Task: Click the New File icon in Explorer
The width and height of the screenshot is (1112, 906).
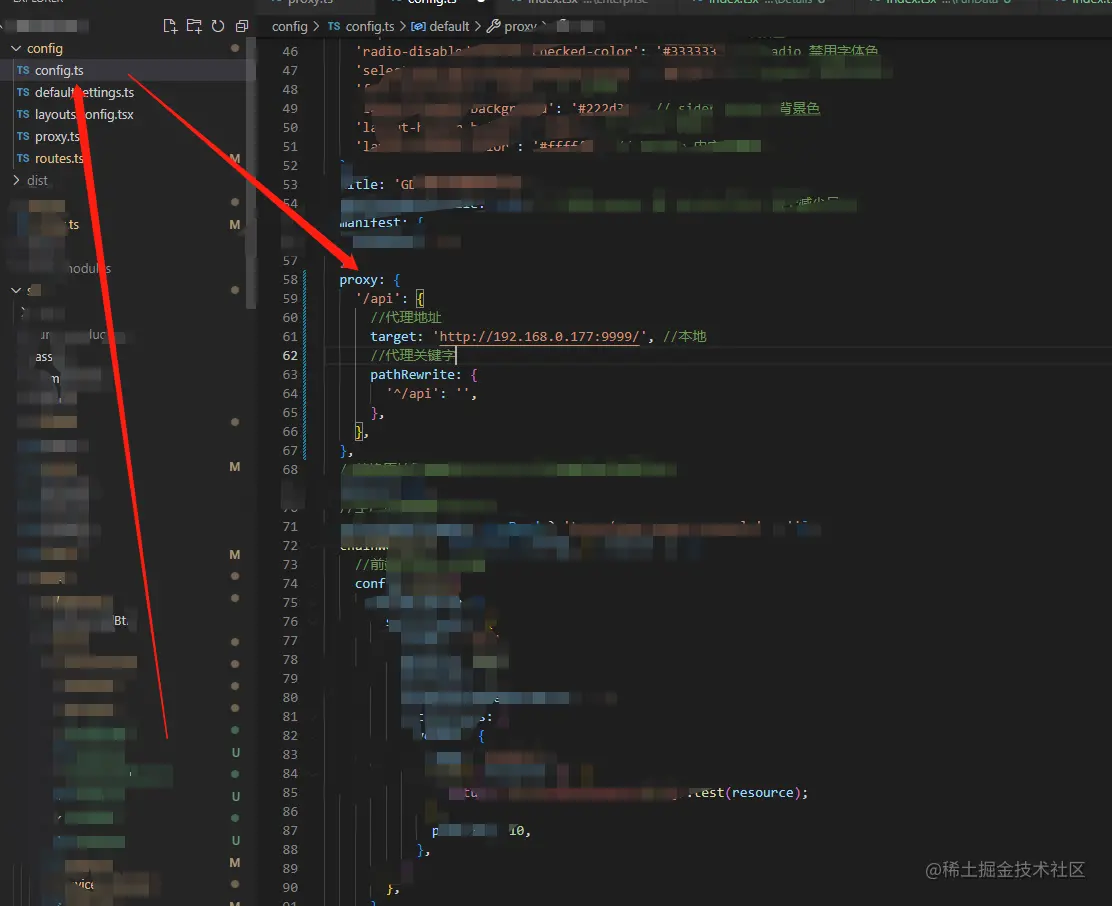Action: (170, 26)
